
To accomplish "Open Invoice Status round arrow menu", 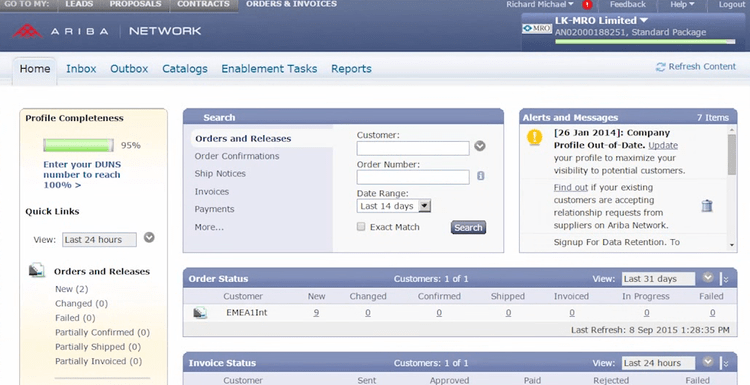I will coord(708,362).
